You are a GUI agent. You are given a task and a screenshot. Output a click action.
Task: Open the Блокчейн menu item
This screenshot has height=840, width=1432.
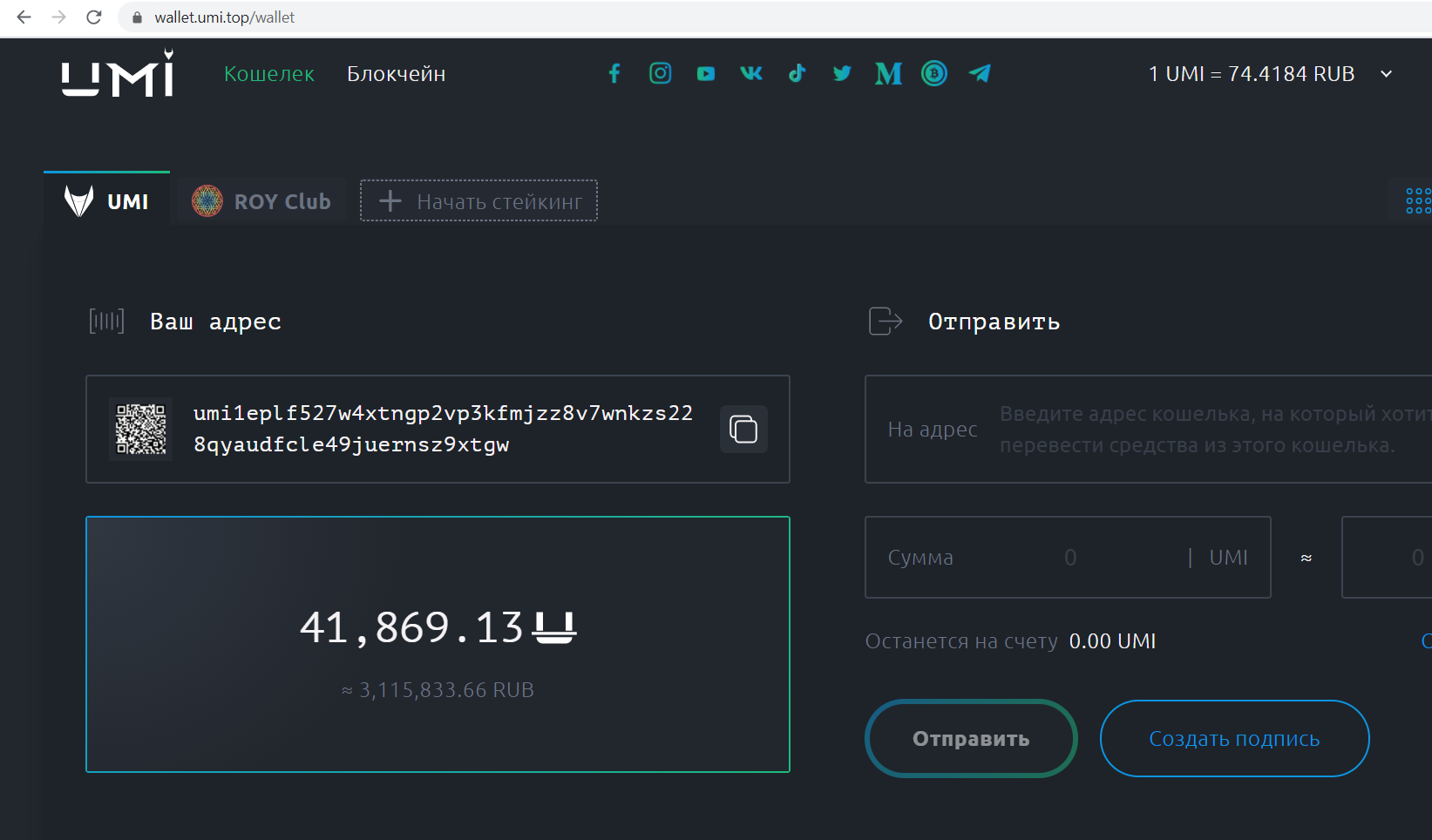397,74
